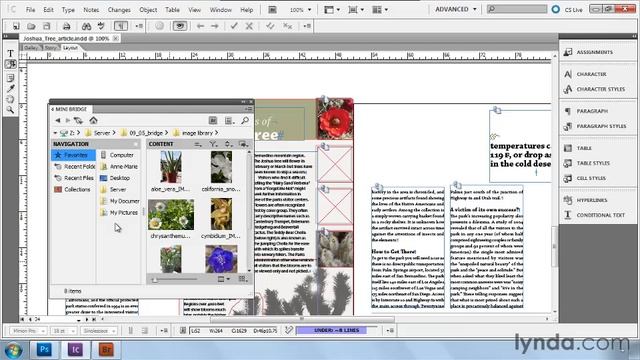Open Find/Change with the binoculars icon
The height and width of the screenshot is (360, 640).
pos(86,26)
